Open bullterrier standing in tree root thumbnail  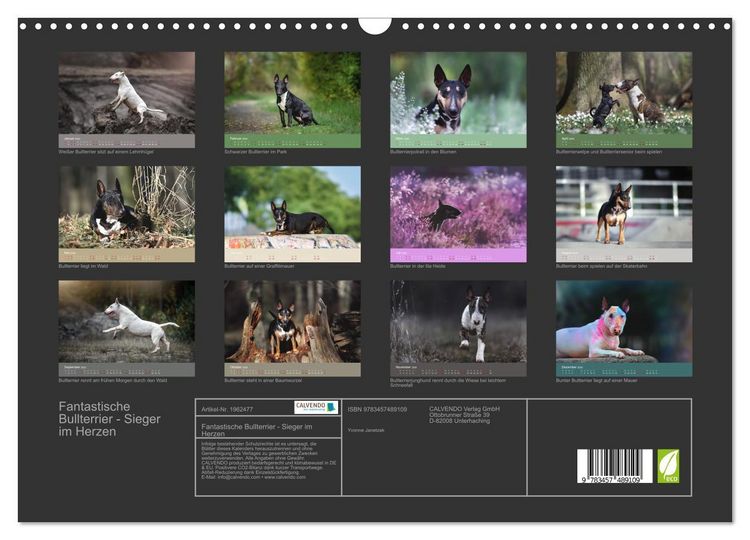[292, 328]
